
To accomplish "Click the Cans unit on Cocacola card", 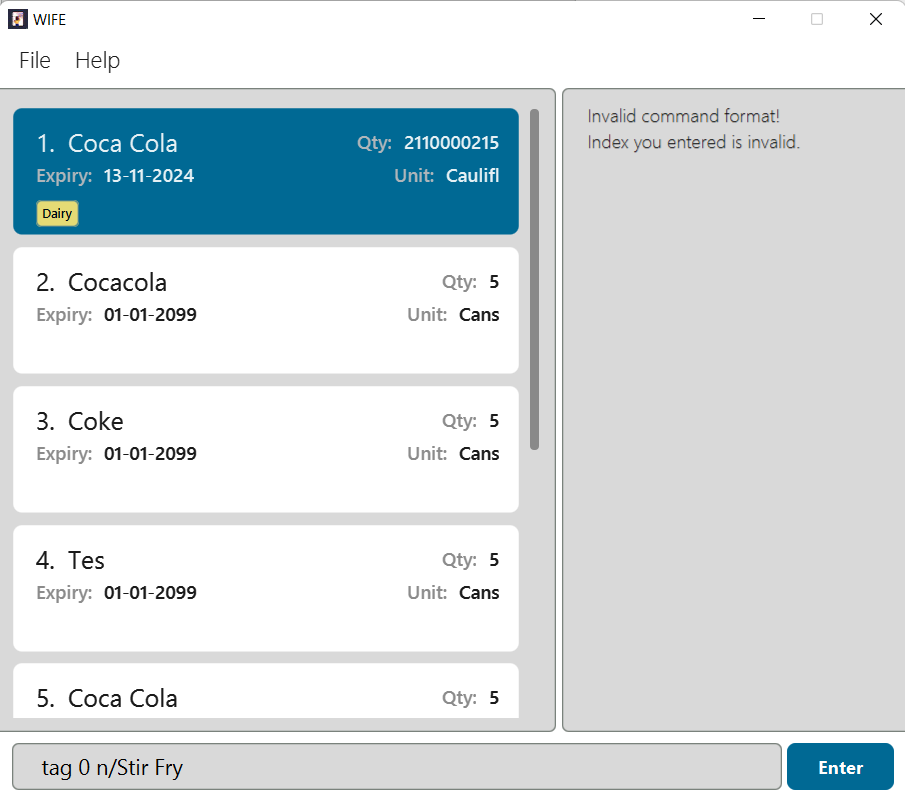I will pyautogui.click(x=479, y=314).
